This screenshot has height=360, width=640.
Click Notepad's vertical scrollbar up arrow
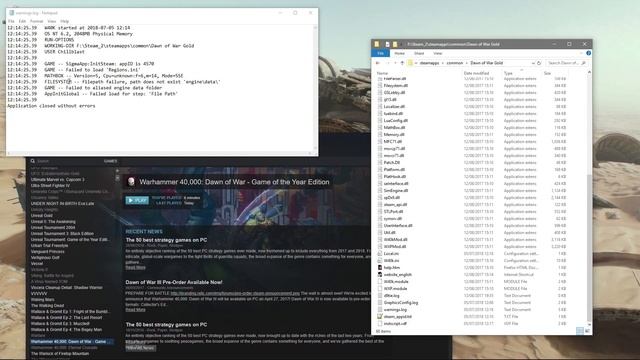tap(315, 27)
